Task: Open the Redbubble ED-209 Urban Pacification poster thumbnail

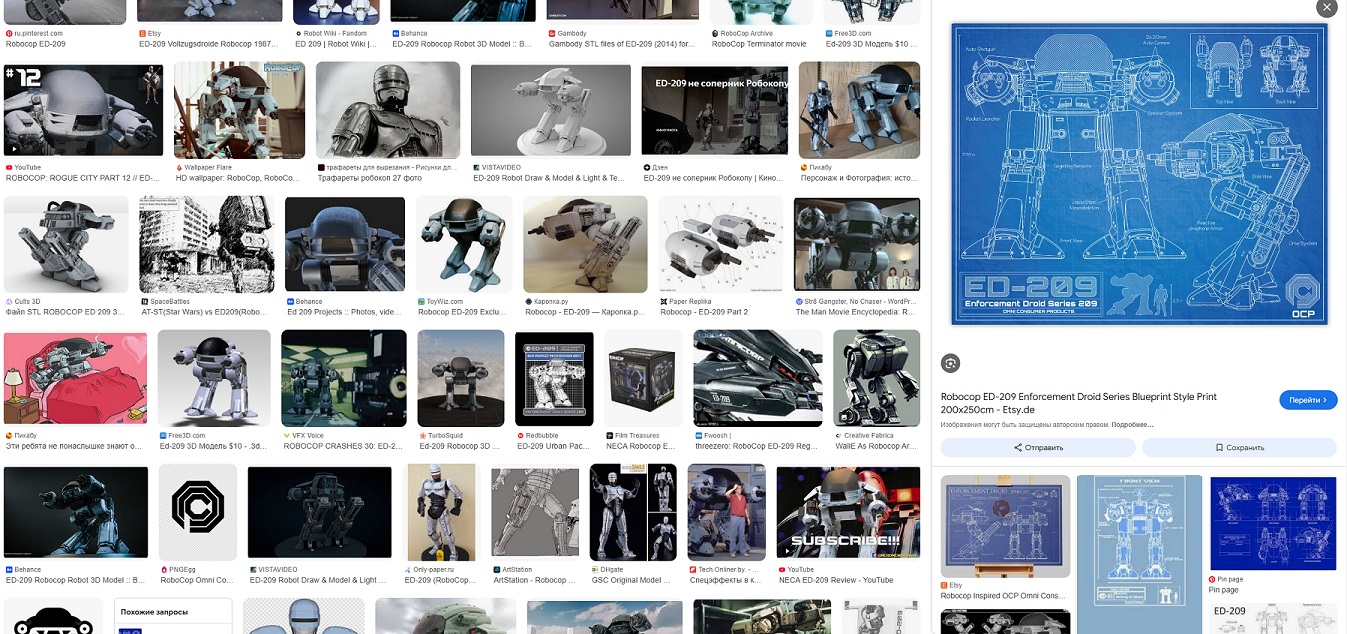Action: pyautogui.click(x=554, y=378)
